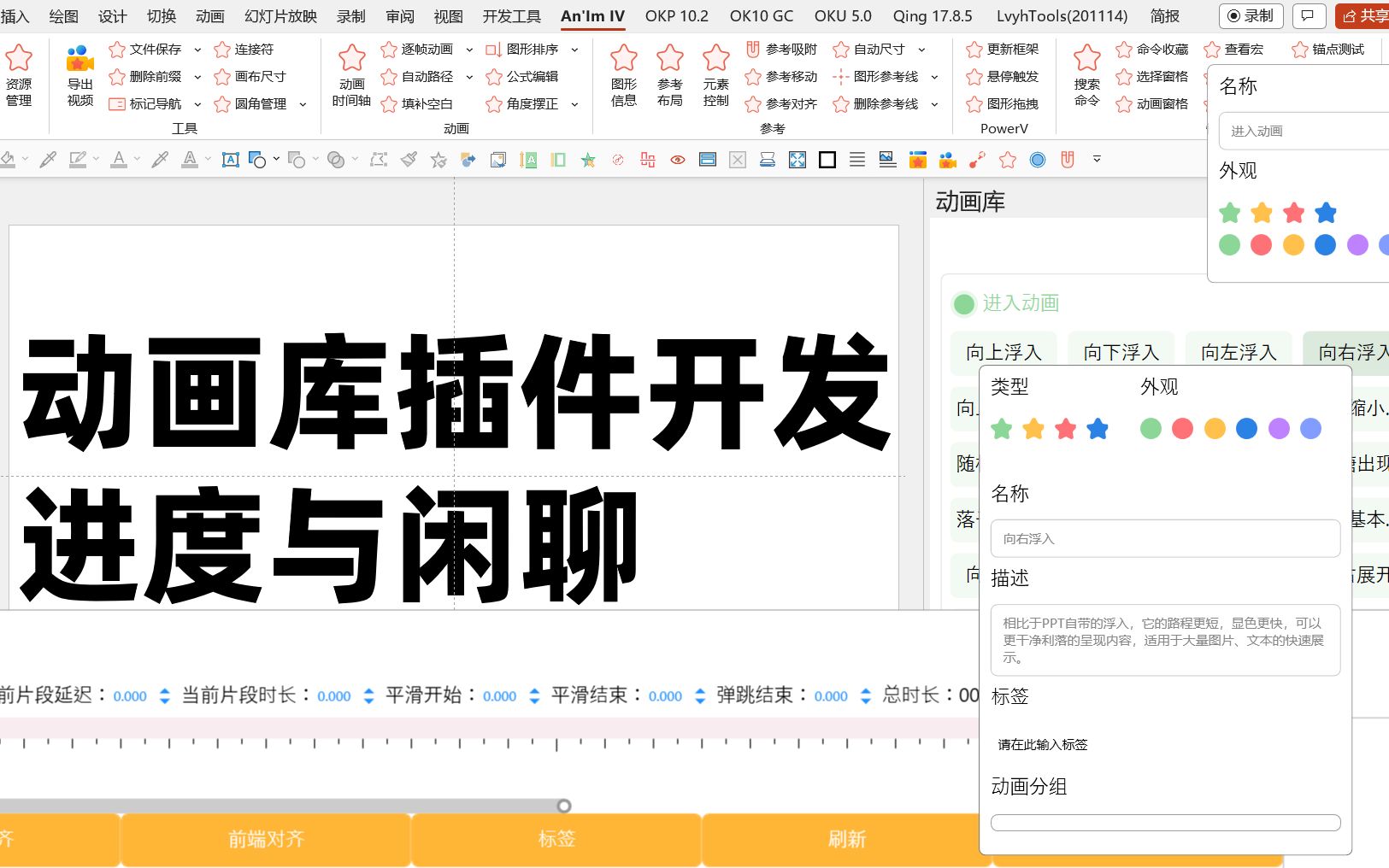Expand the 删除前缀 dropdown arrow
The width and height of the screenshot is (1389, 868).
click(197, 77)
